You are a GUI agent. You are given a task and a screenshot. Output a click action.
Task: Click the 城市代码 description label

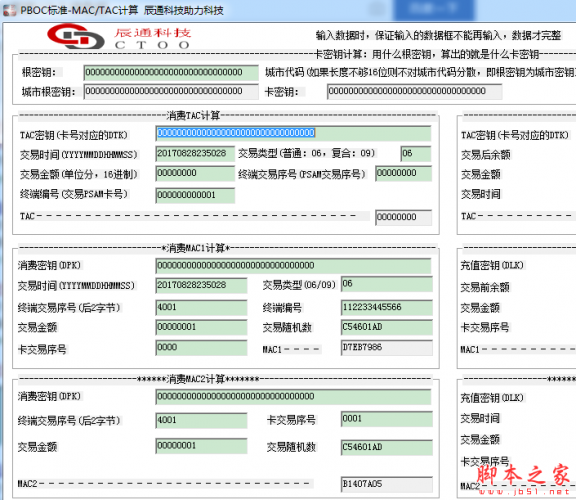[420, 73]
